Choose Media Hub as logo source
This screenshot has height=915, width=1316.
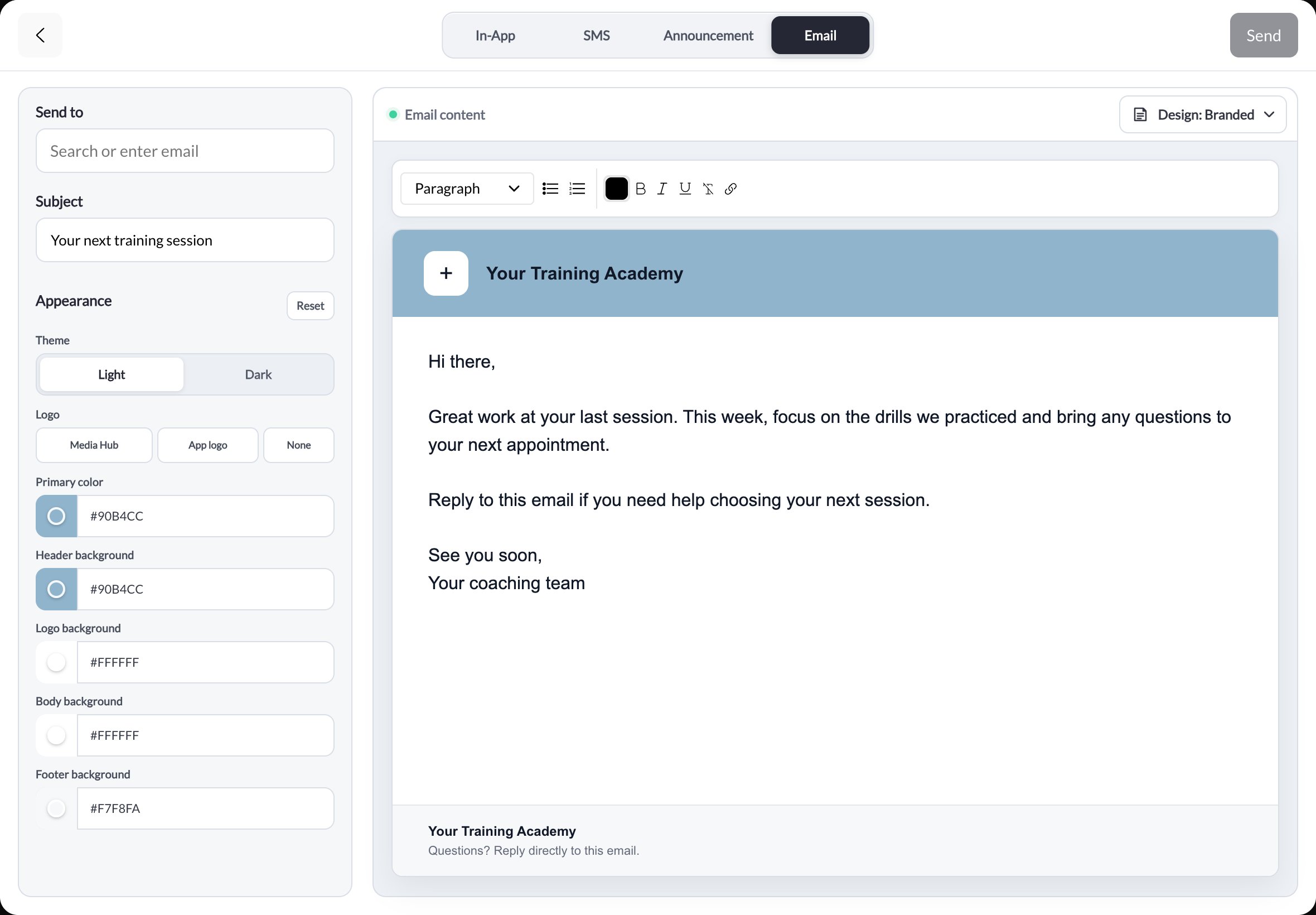click(x=94, y=445)
